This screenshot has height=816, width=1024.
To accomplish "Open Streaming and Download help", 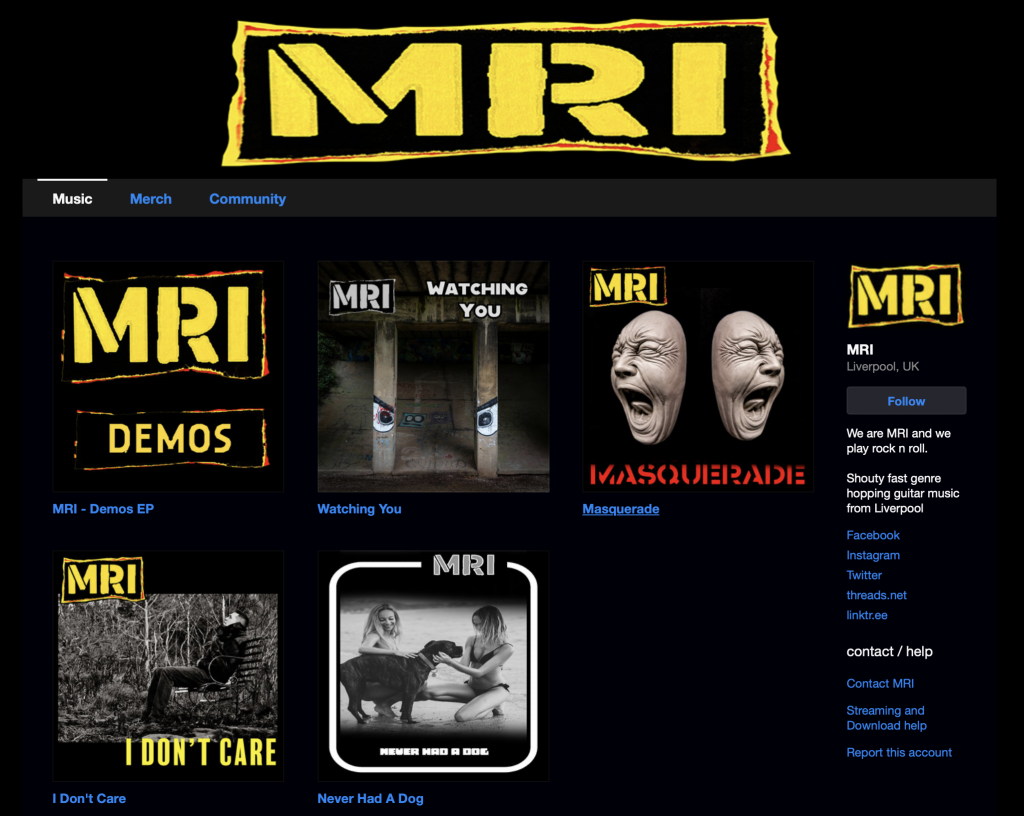I will 886,718.
